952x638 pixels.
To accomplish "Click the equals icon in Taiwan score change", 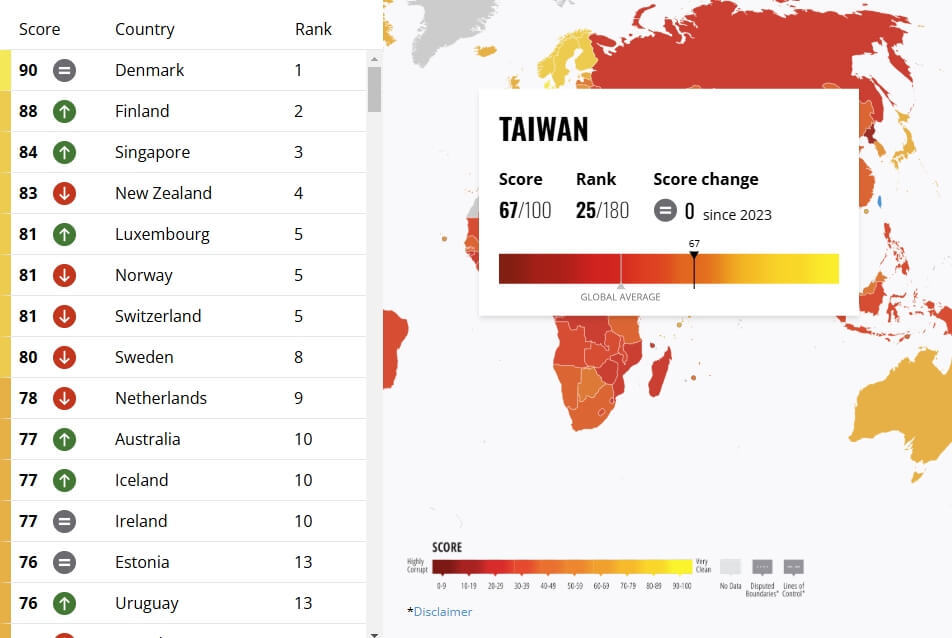I will click(x=665, y=211).
